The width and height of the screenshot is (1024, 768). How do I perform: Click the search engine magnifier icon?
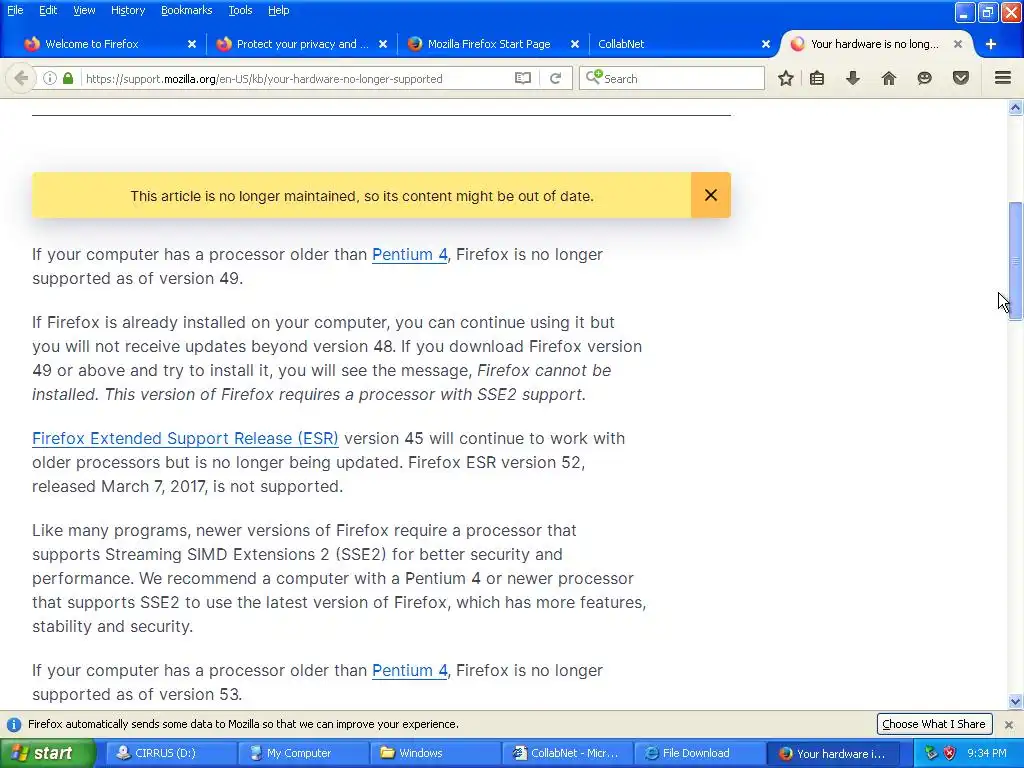pyautogui.click(x=593, y=78)
